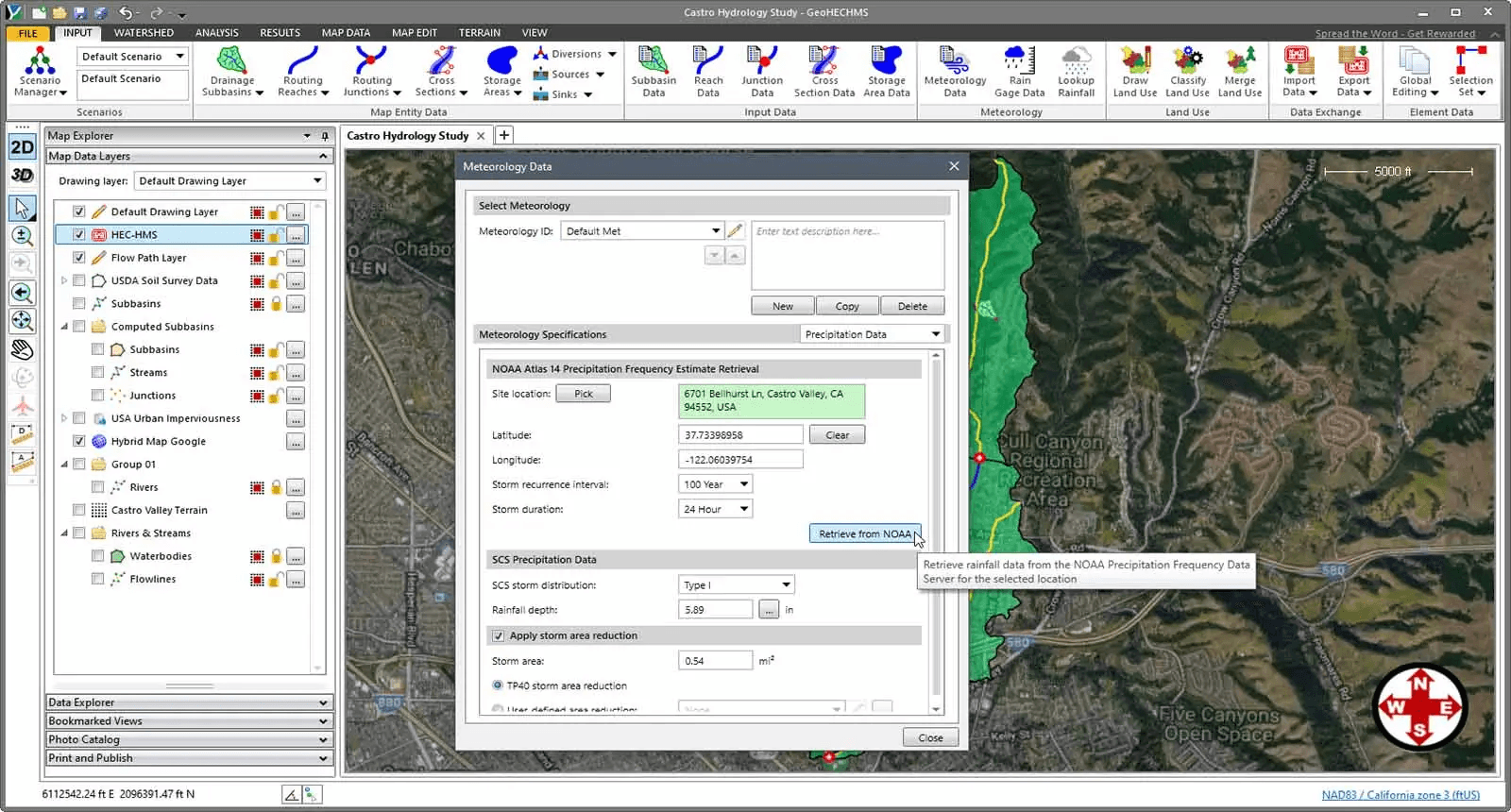
Task: Select TP40 storm area reduction radio button
Action: point(498,685)
